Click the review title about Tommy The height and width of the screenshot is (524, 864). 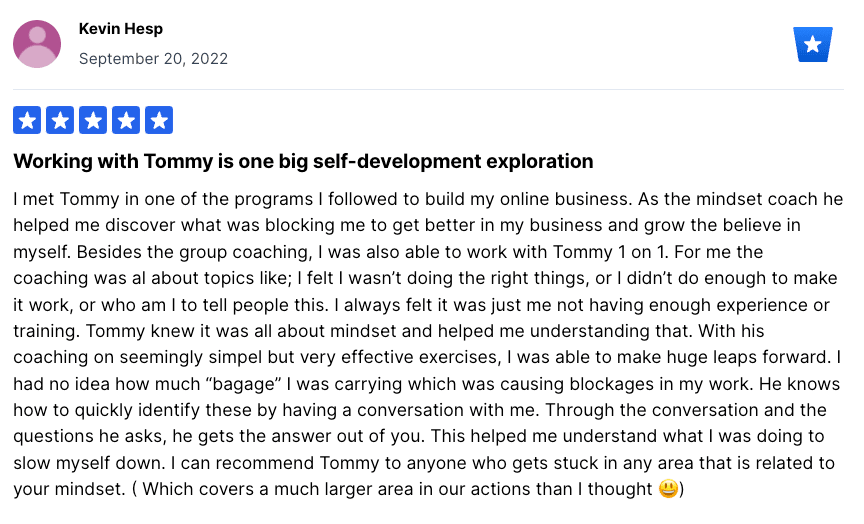[x=303, y=161]
